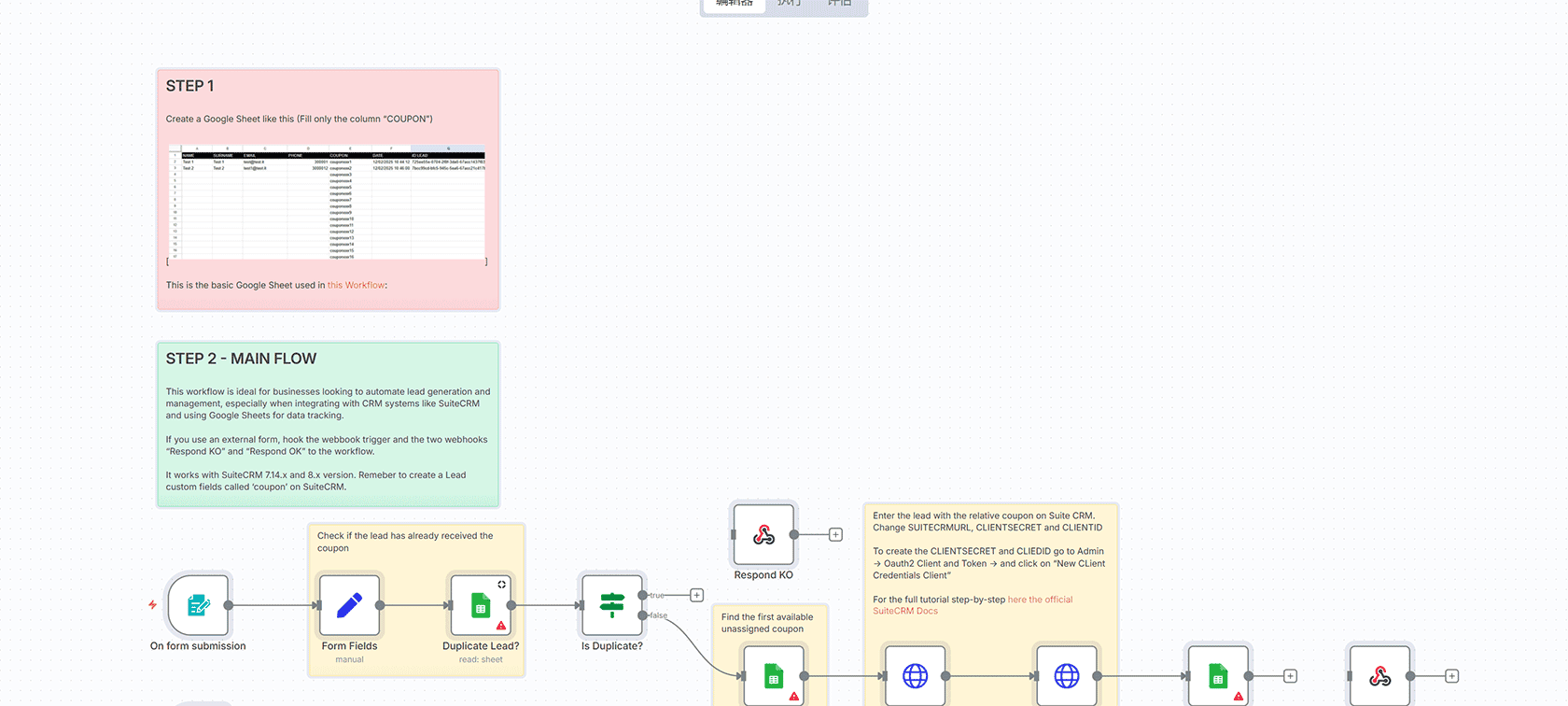Open the Duplicate Lead? Google Sheets node
The width and height of the screenshot is (1568, 706).
coord(480,605)
